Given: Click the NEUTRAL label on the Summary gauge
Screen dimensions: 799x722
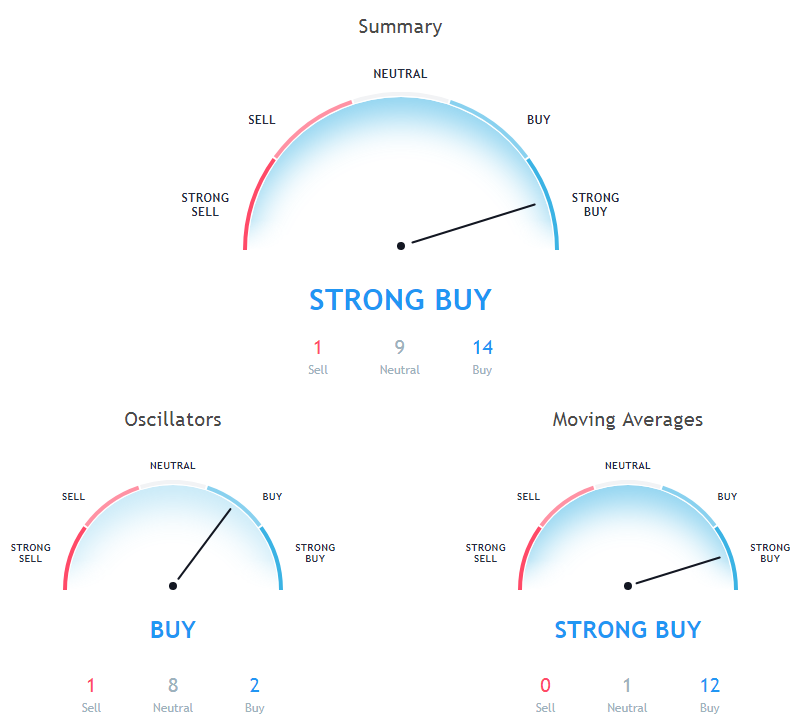Looking at the screenshot, I should click(400, 74).
